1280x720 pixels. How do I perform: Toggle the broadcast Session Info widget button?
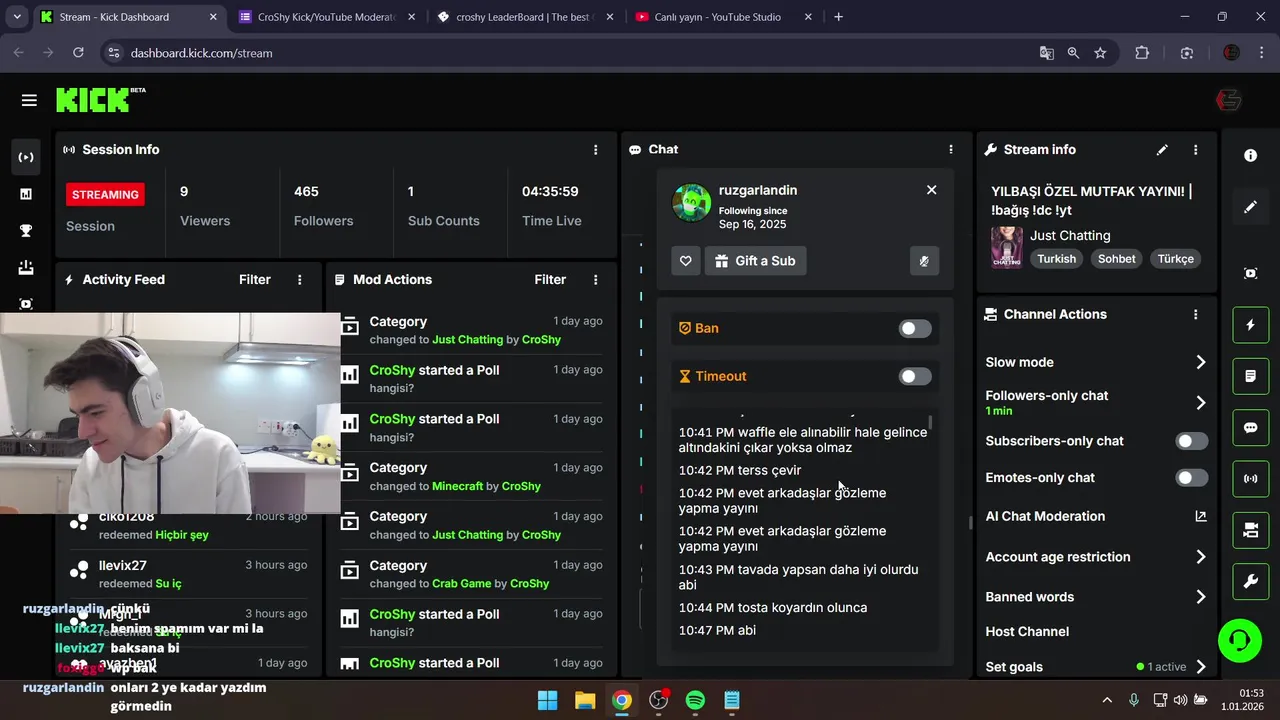(1250, 479)
